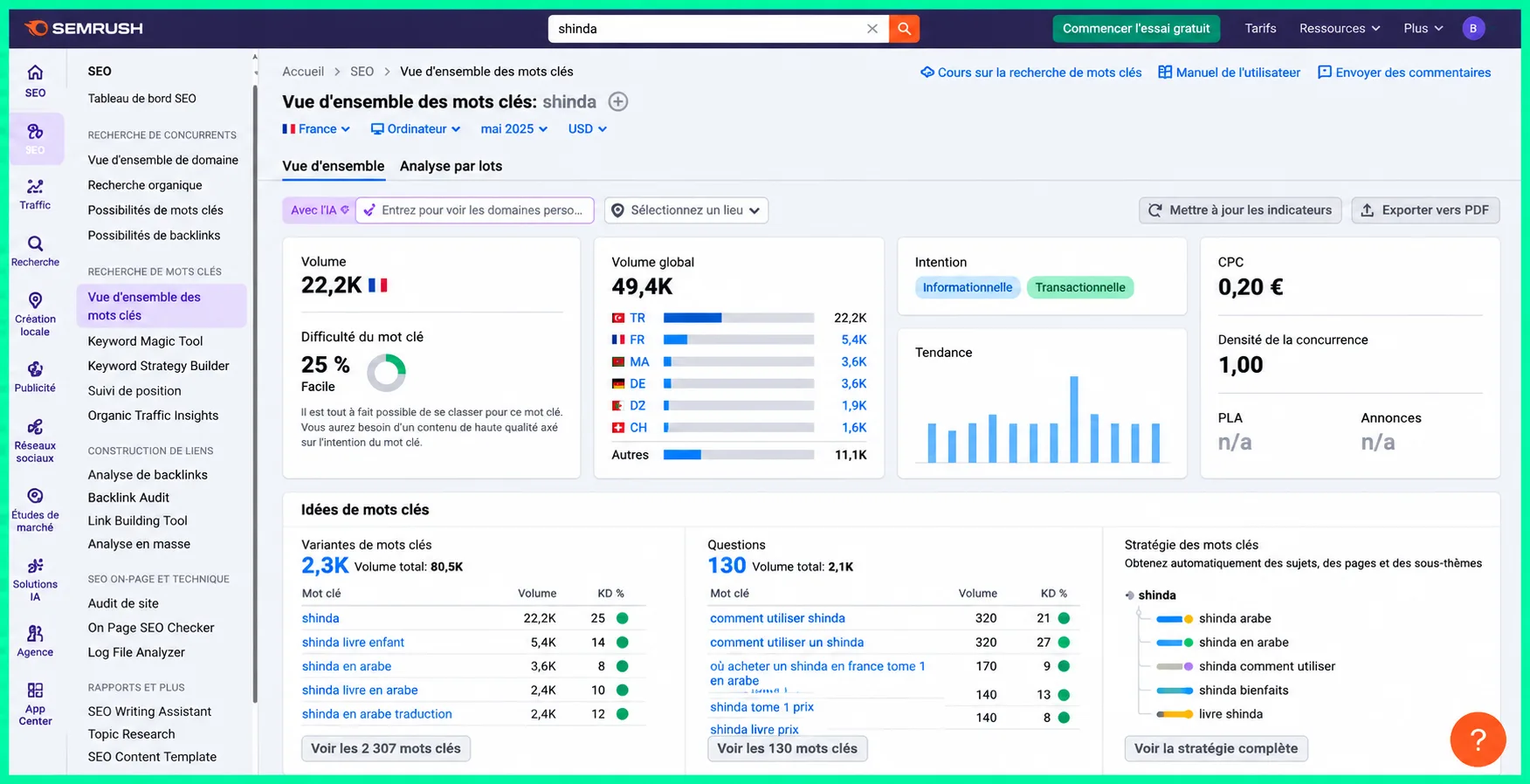Click the sidebar vertical scrollbar
The height and width of the screenshot is (784, 1530).
[x=255, y=393]
